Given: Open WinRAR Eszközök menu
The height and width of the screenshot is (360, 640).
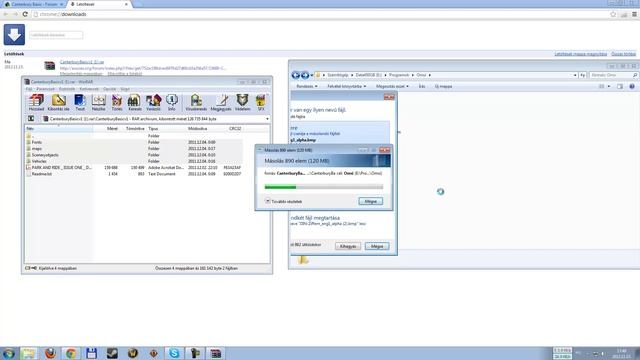Looking at the screenshot, I should coord(67,89).
